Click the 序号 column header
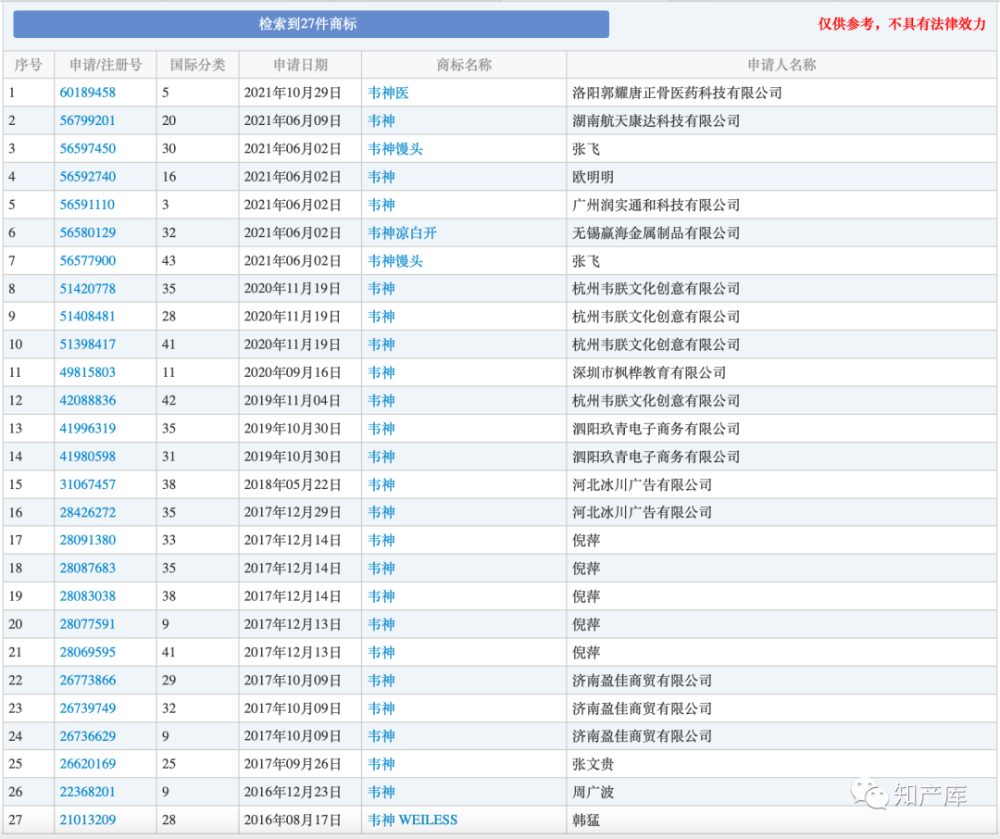Screen dimensions: 1000x839 tap(28, 64)
